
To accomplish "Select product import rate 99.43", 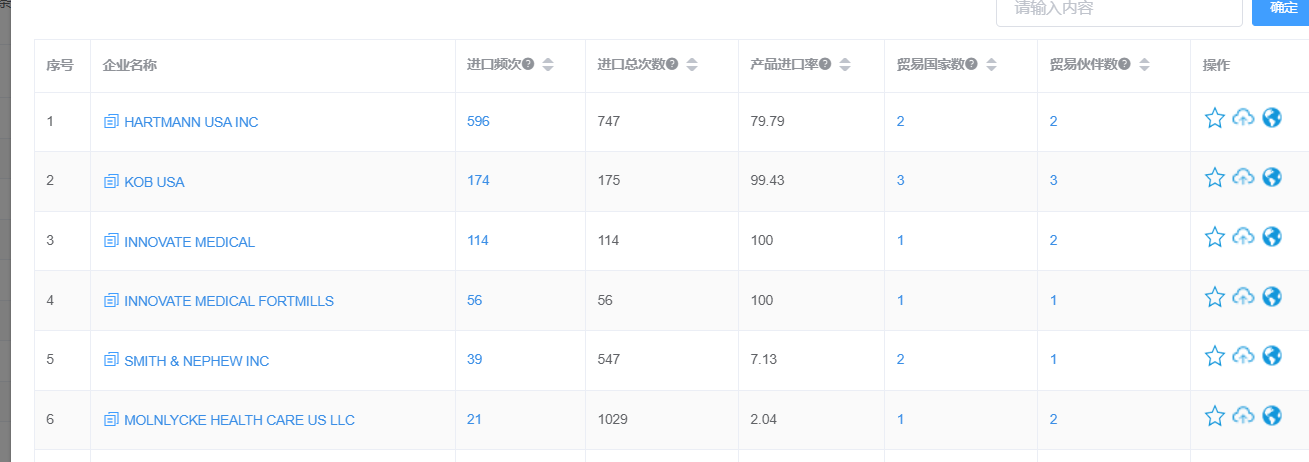I will (767, 181).
